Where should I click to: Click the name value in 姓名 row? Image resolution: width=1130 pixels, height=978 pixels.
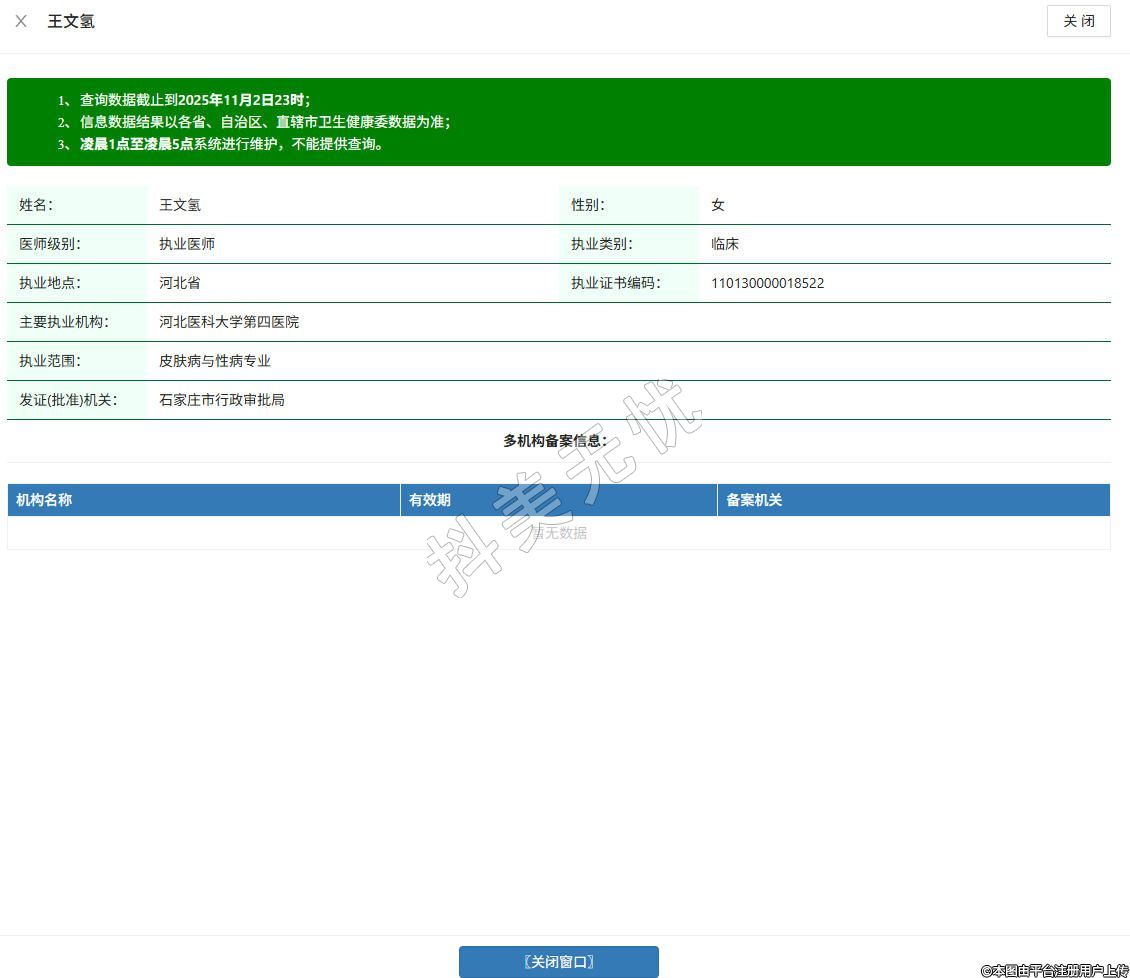pos(180,205)
